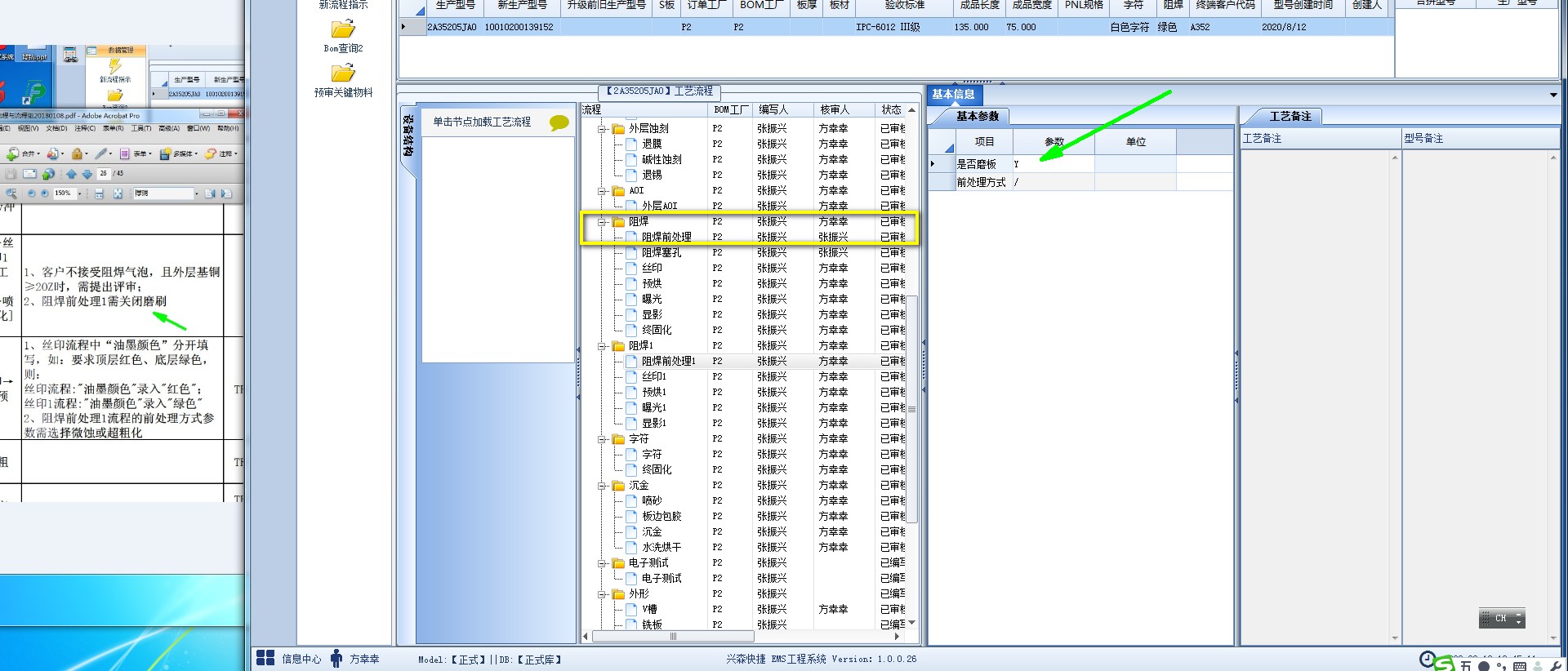The width and height of the screenshot is (1568, 671).
Task: Click the Sogou soft keyboard icon
Action: [1520, 666]
